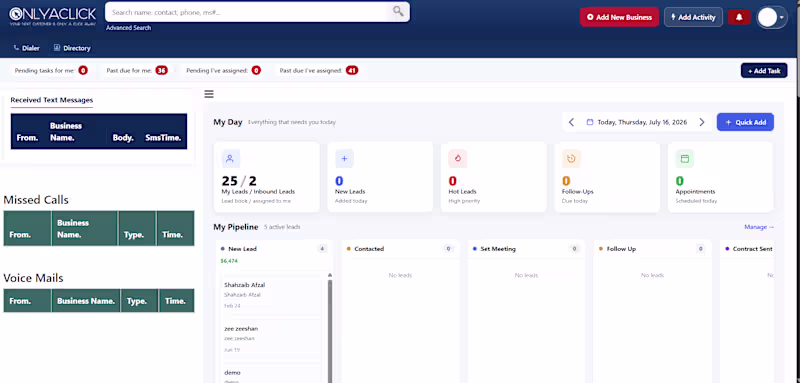The height and width of the screenshot is (383, 800).
Task: Click Past due I've assigned counter
Action: (x=318, y=70)
